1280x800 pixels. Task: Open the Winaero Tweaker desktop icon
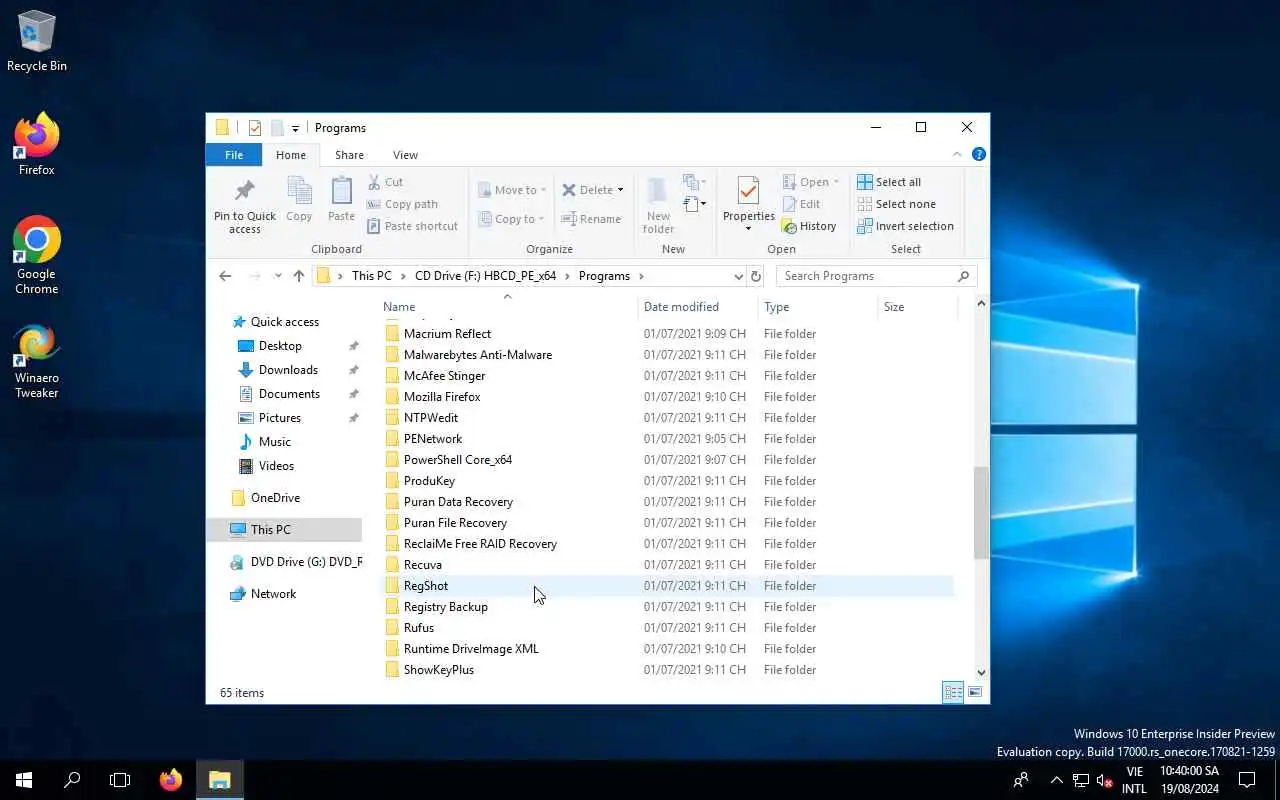click(x=37, y=362)
